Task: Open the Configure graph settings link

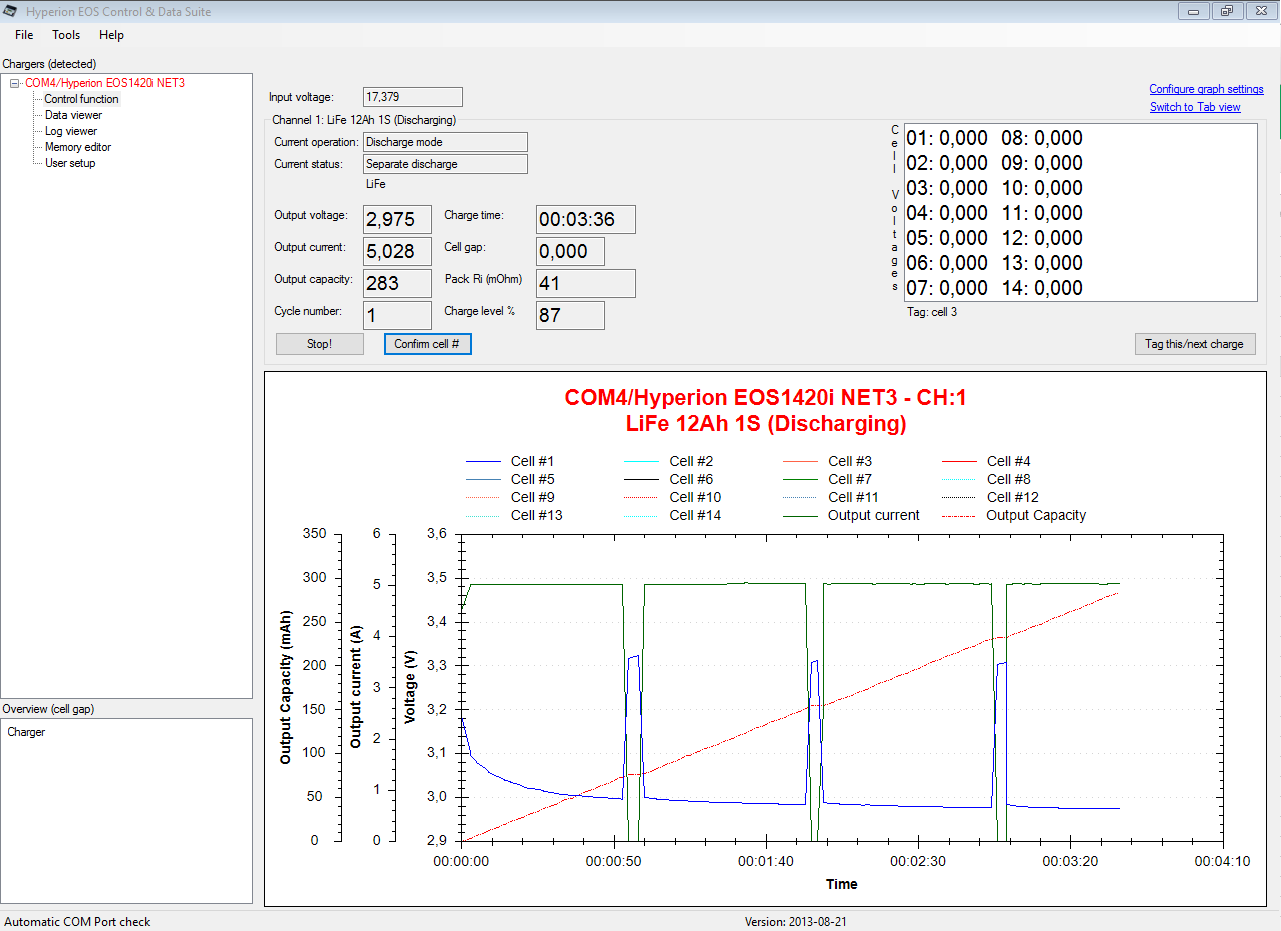Action: tap(1206, 89)
